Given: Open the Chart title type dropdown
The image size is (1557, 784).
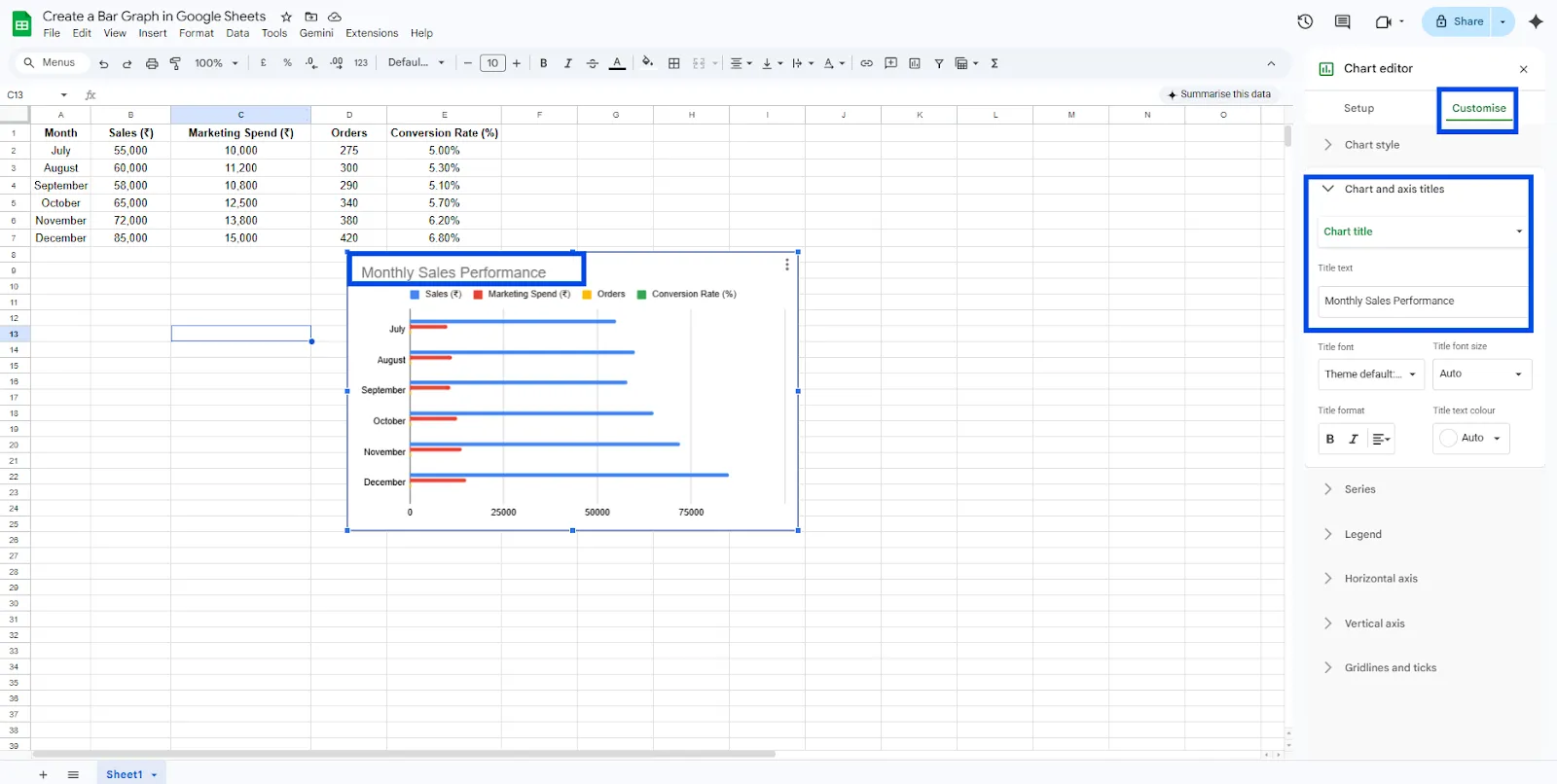Looking at the screenshot, I should pos(1421,232).
